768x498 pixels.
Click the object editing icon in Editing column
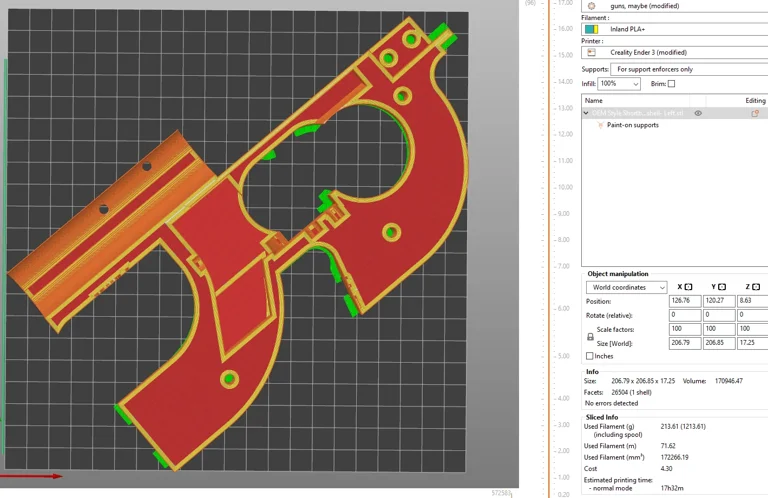[755, 113]
